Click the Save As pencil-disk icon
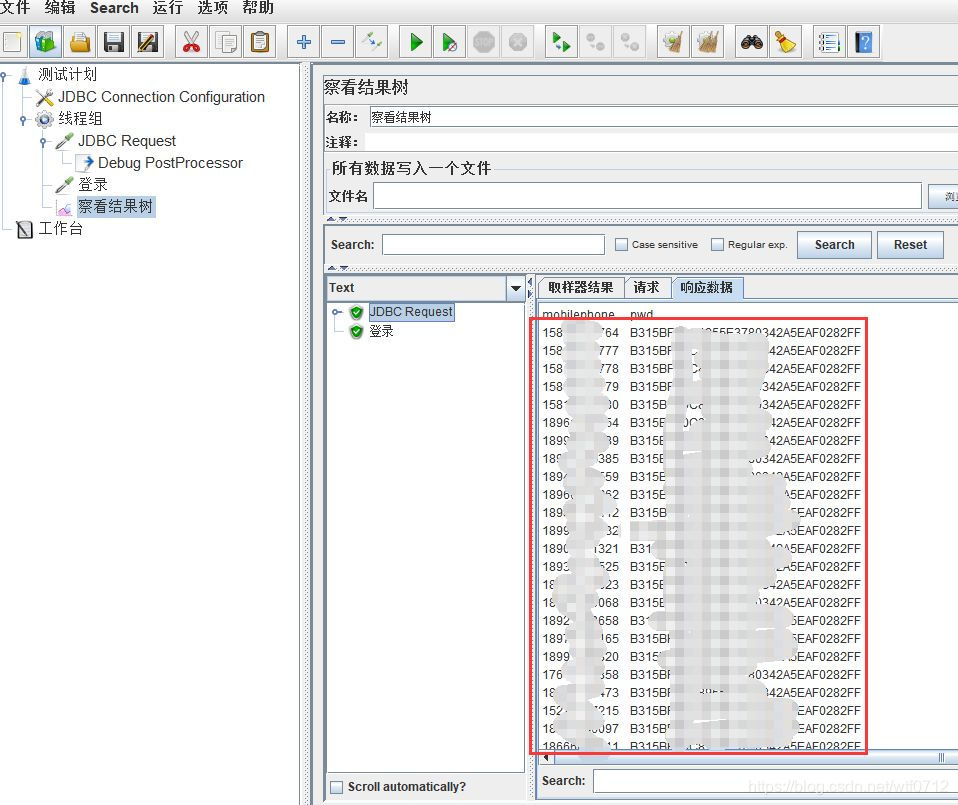The width and height of the screenshot is (958, 805). point(148,42)
